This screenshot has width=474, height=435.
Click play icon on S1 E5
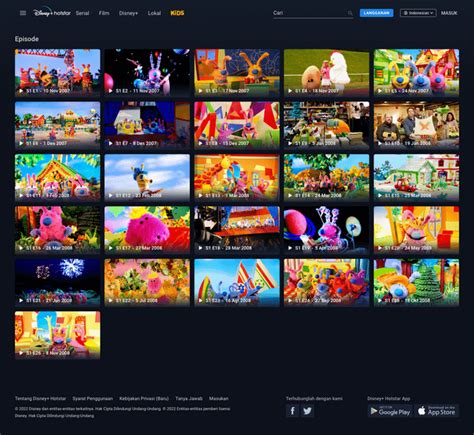(380, 91)
